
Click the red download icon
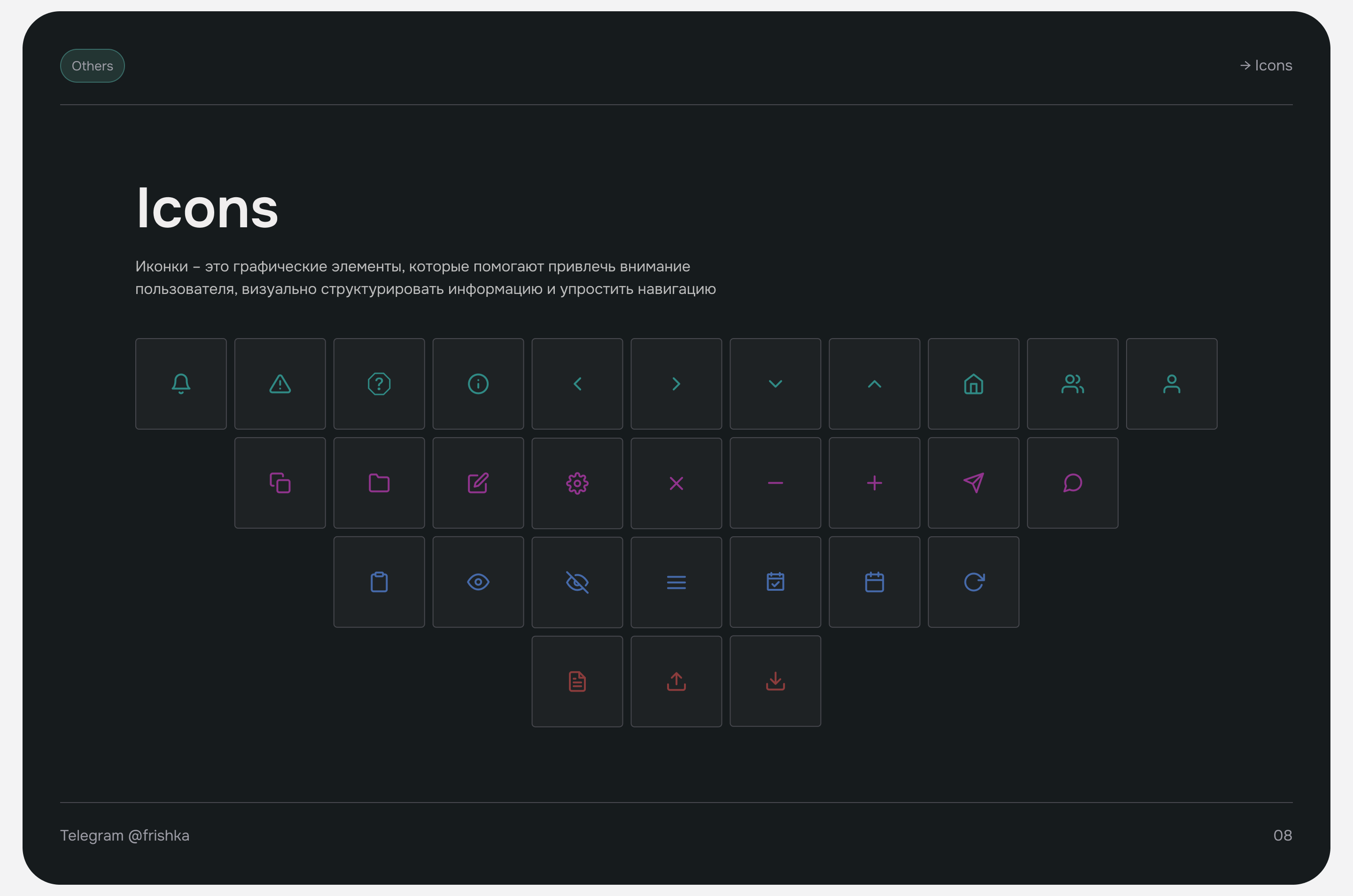pos(775,680)
